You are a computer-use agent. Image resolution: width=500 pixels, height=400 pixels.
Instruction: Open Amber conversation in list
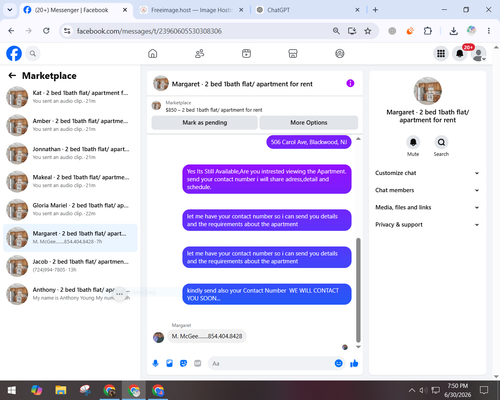pyautogui.click(x=70, y=125)
